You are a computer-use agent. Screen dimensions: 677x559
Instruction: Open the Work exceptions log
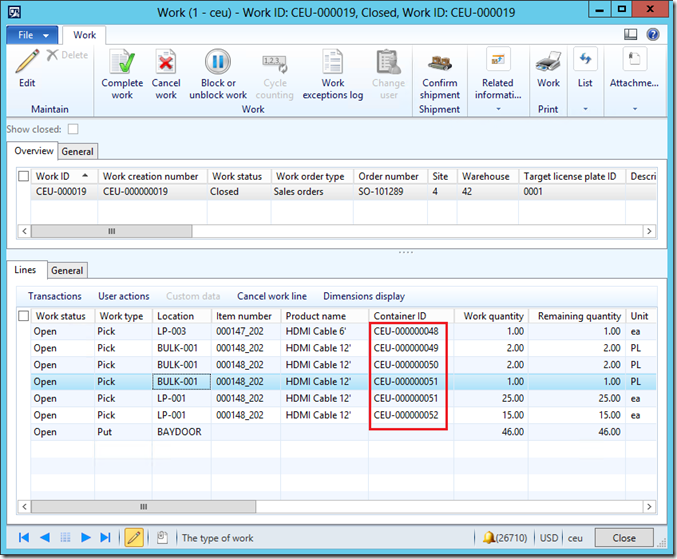point(333,63)
